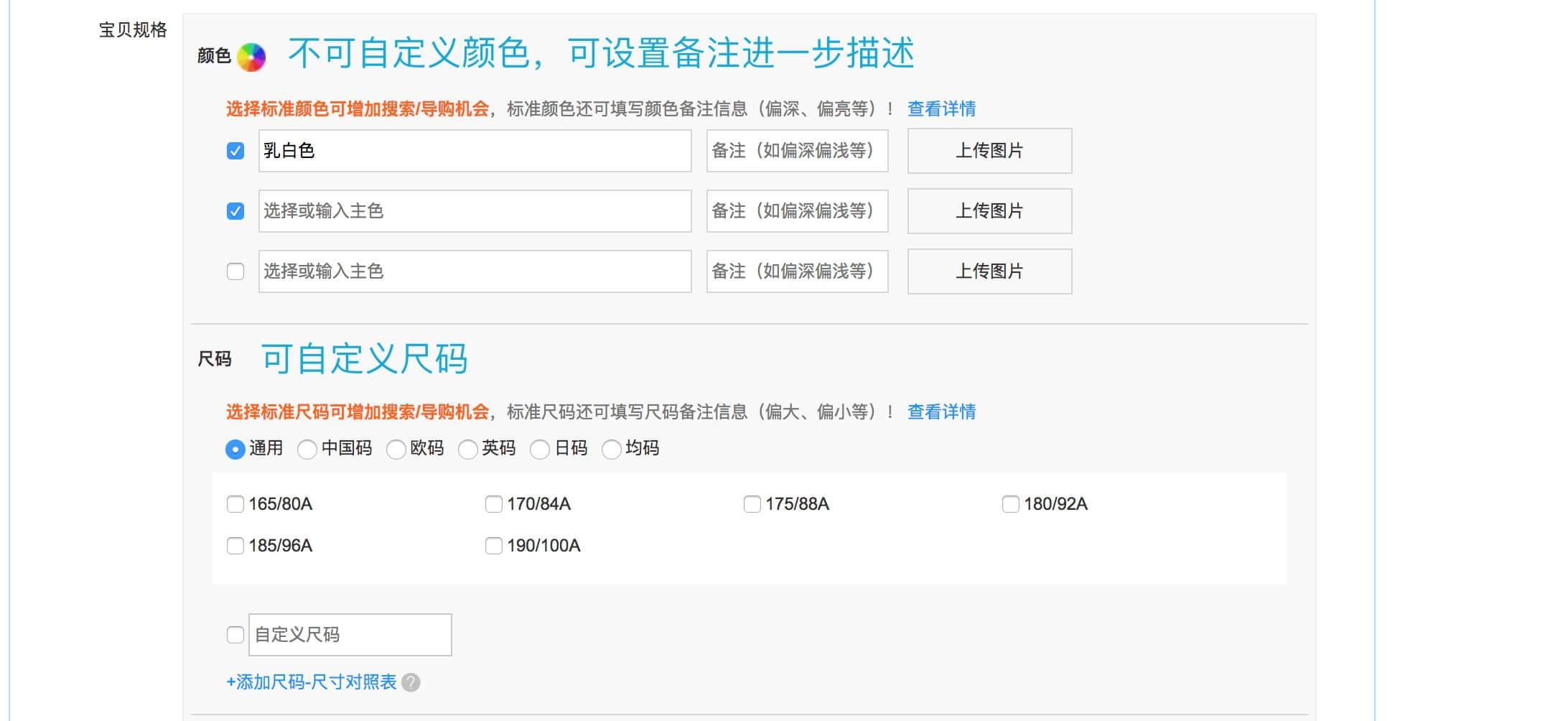1568x721 pixels.
Task: Enable the 自定义尺码 custom size checkbox
Action: point(235,635)
